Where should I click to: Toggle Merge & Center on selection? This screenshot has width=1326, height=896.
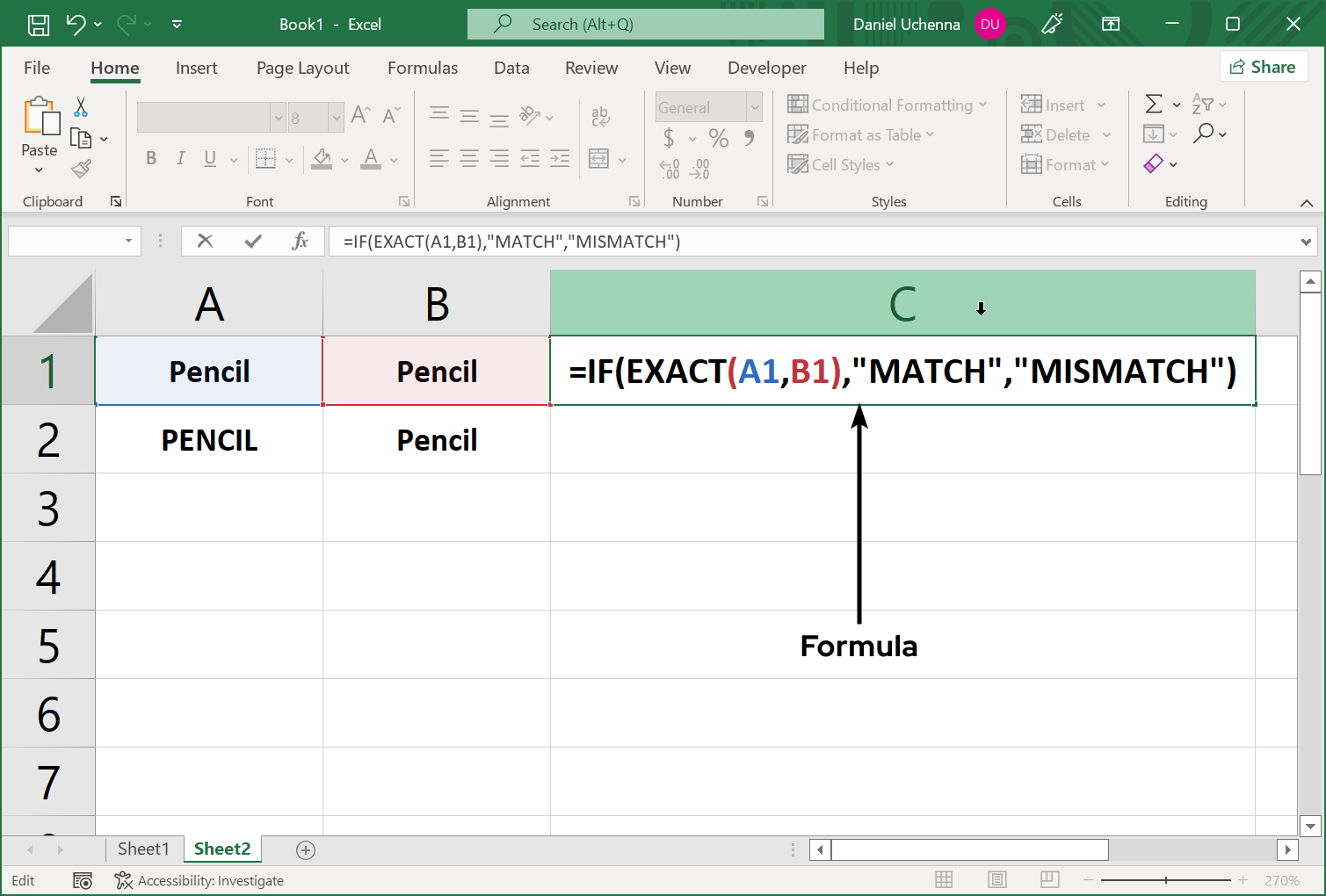pyautogui.click(x=598, y=158)
